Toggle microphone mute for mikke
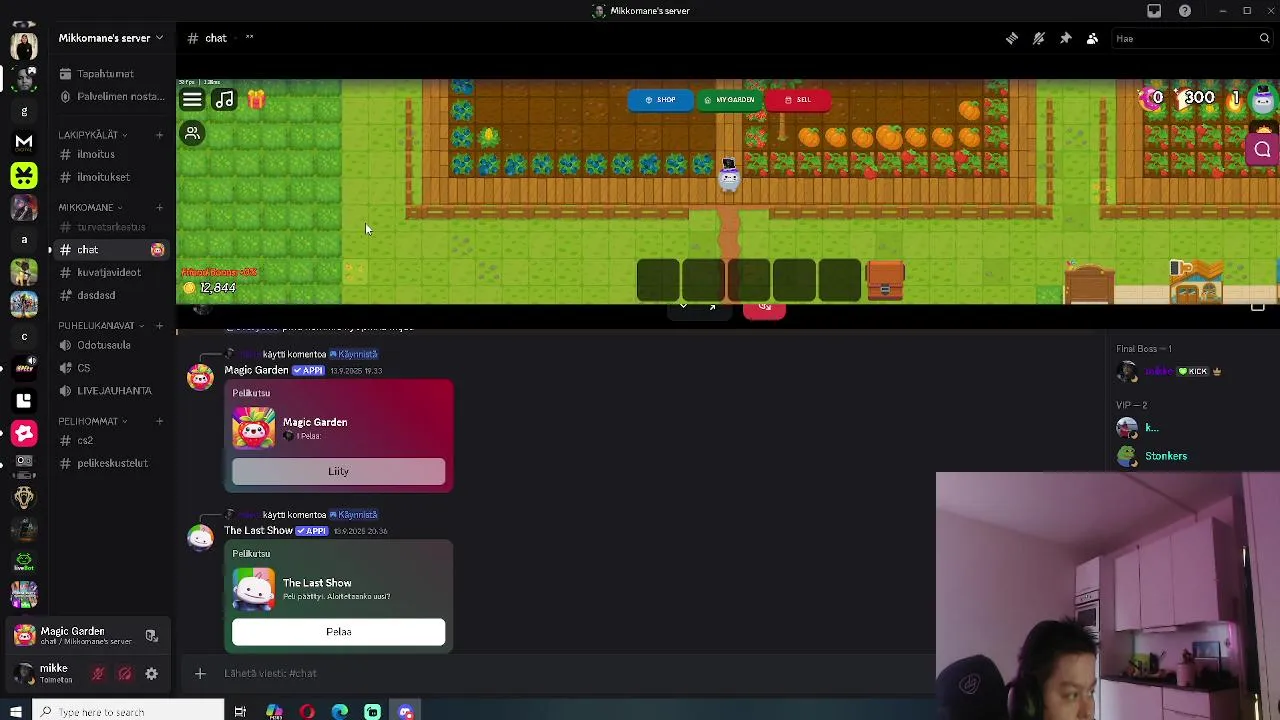1280x720 pixels. tap(98, 674)
